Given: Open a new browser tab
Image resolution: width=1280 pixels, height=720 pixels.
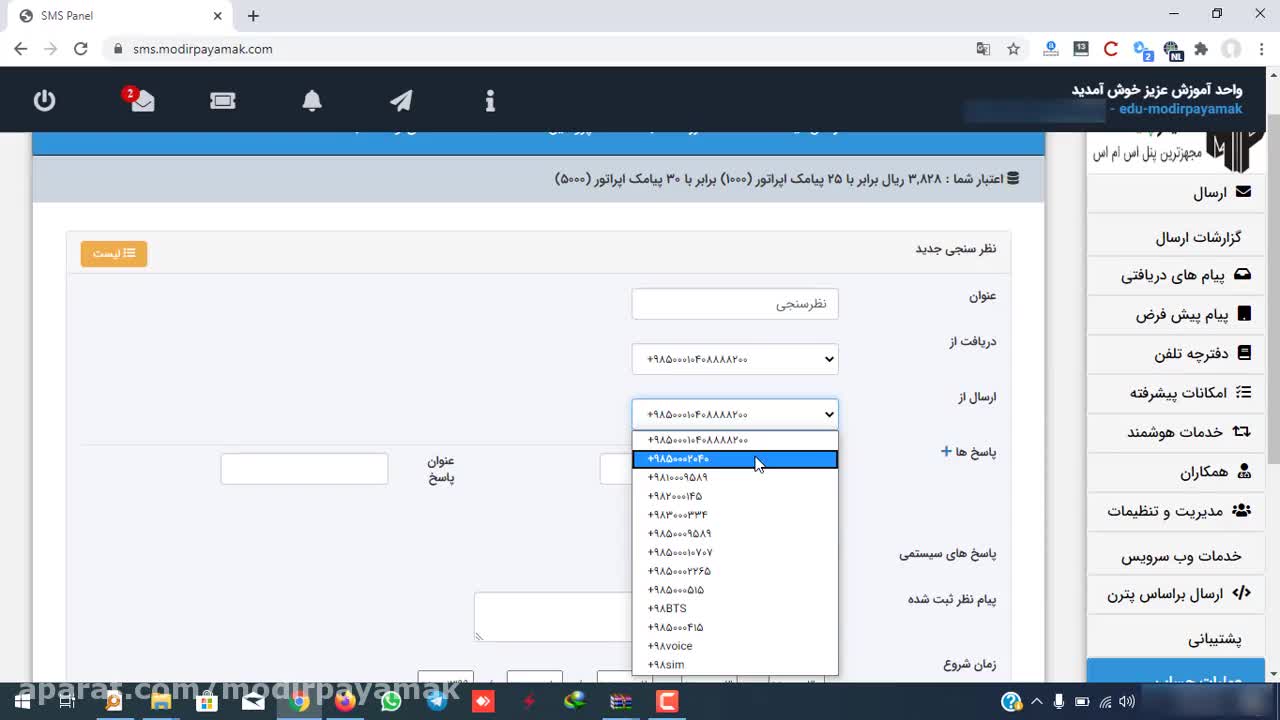Looking at the screenshot, I should click(253, 16).
